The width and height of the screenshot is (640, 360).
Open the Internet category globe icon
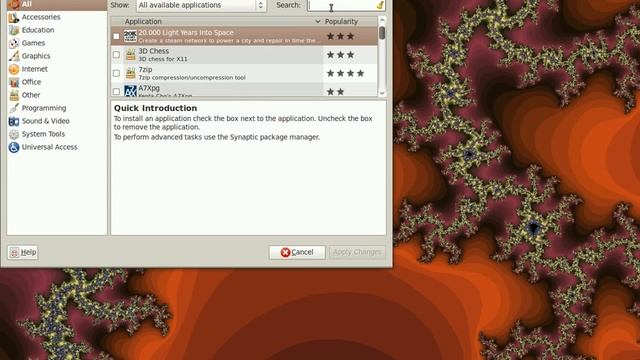pyautogui.click(x=14, y=69)
